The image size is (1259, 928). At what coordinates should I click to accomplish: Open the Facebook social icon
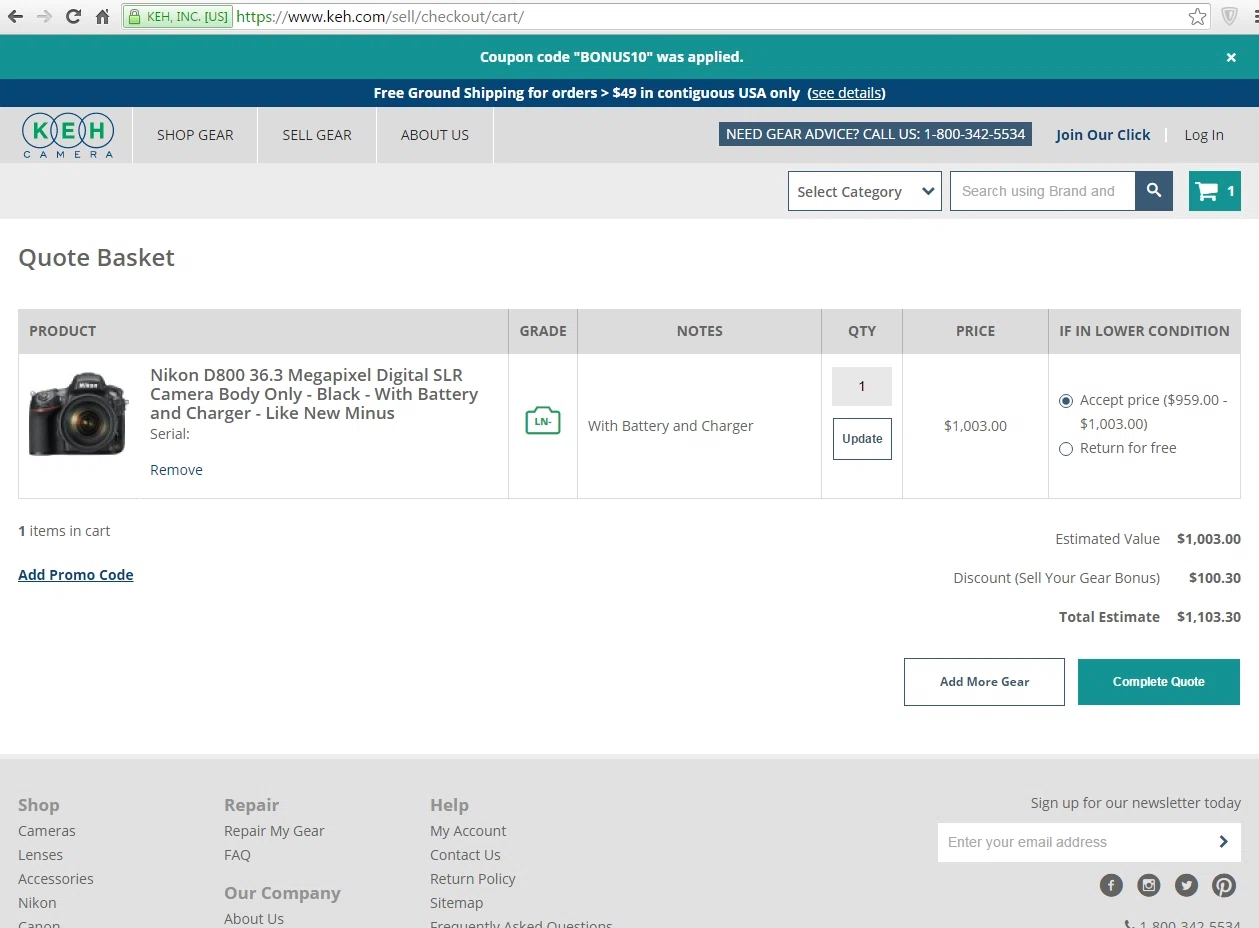pyautogui.click(x=1111, y=885)
